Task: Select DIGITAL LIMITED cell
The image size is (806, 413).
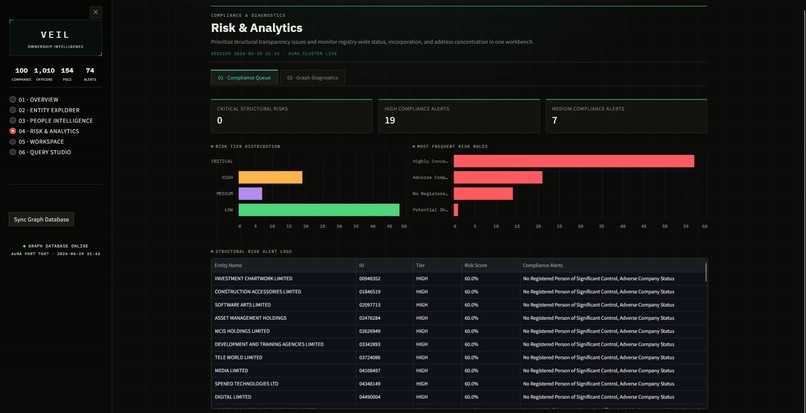Action: (x=284, y=397)
